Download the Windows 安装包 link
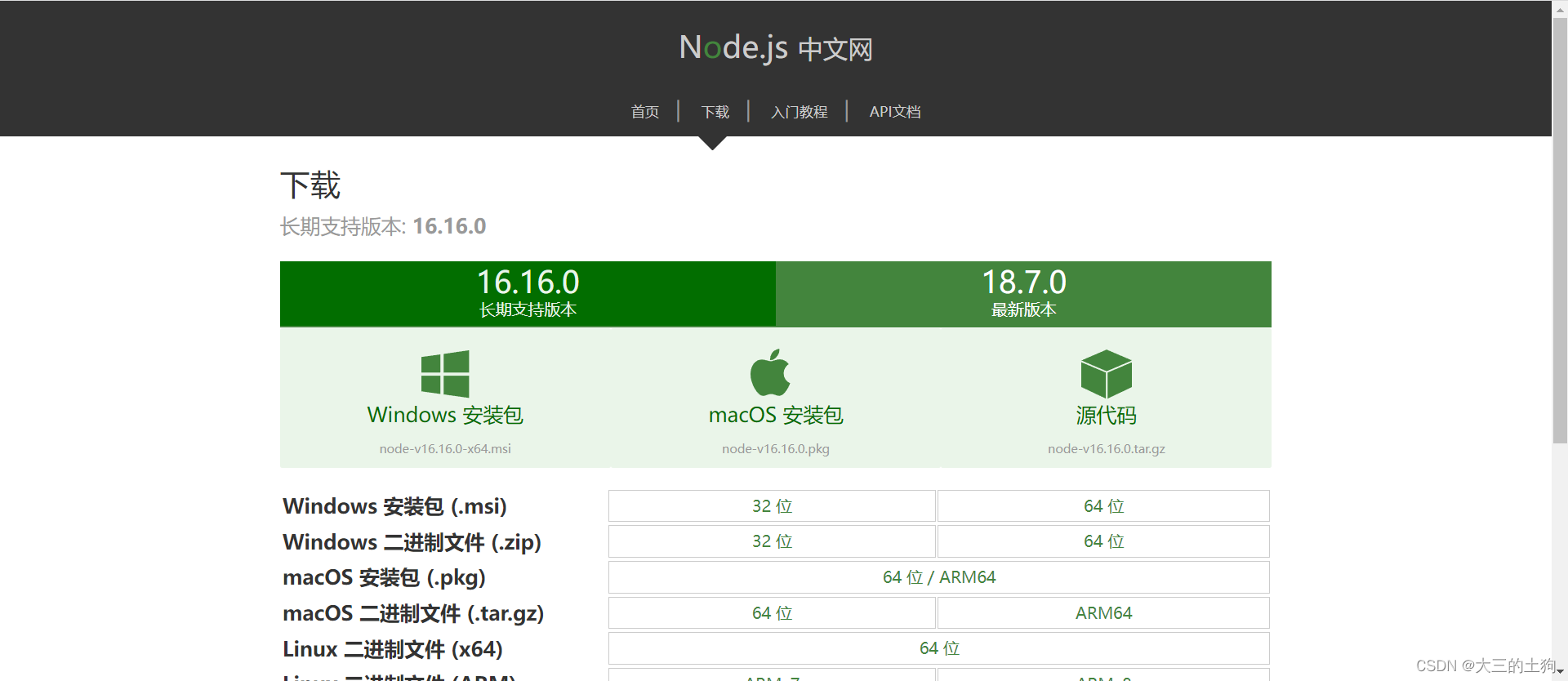The width and height of the screenshot is (1568, 681). (445, 415)
